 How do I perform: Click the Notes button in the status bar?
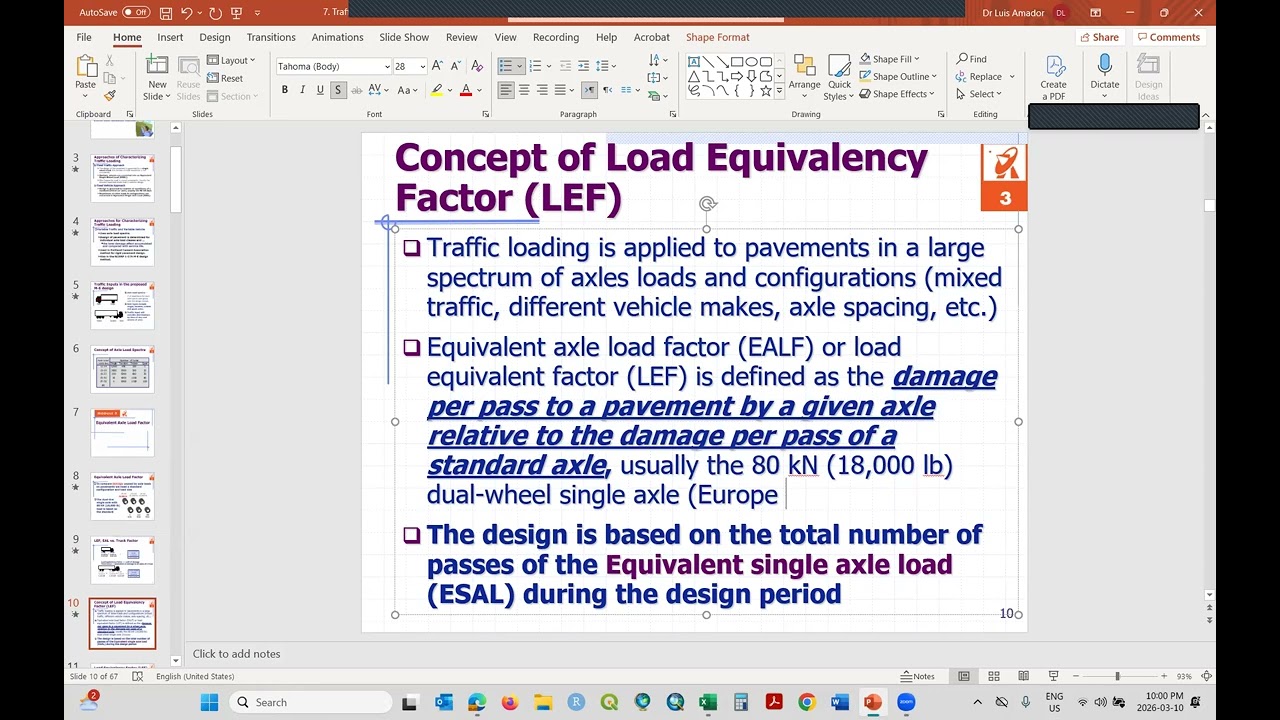pos(917,676)
